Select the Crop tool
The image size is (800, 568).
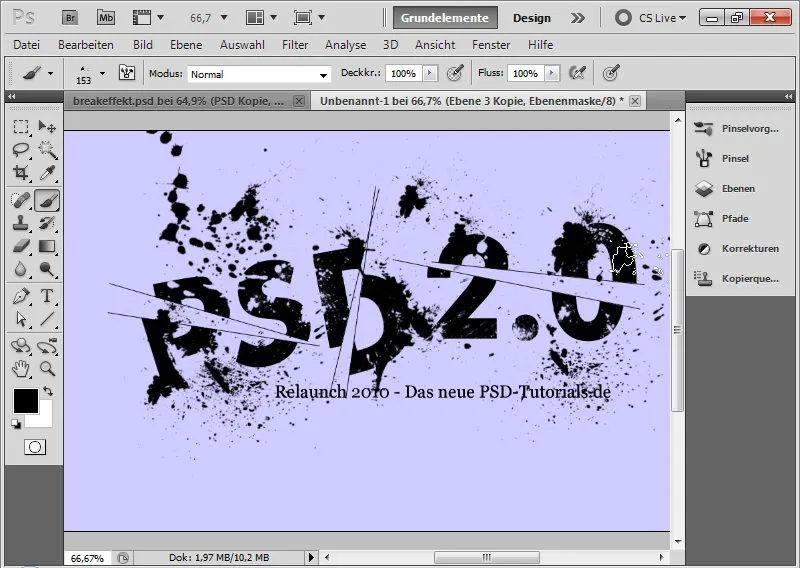pos(21,172)
